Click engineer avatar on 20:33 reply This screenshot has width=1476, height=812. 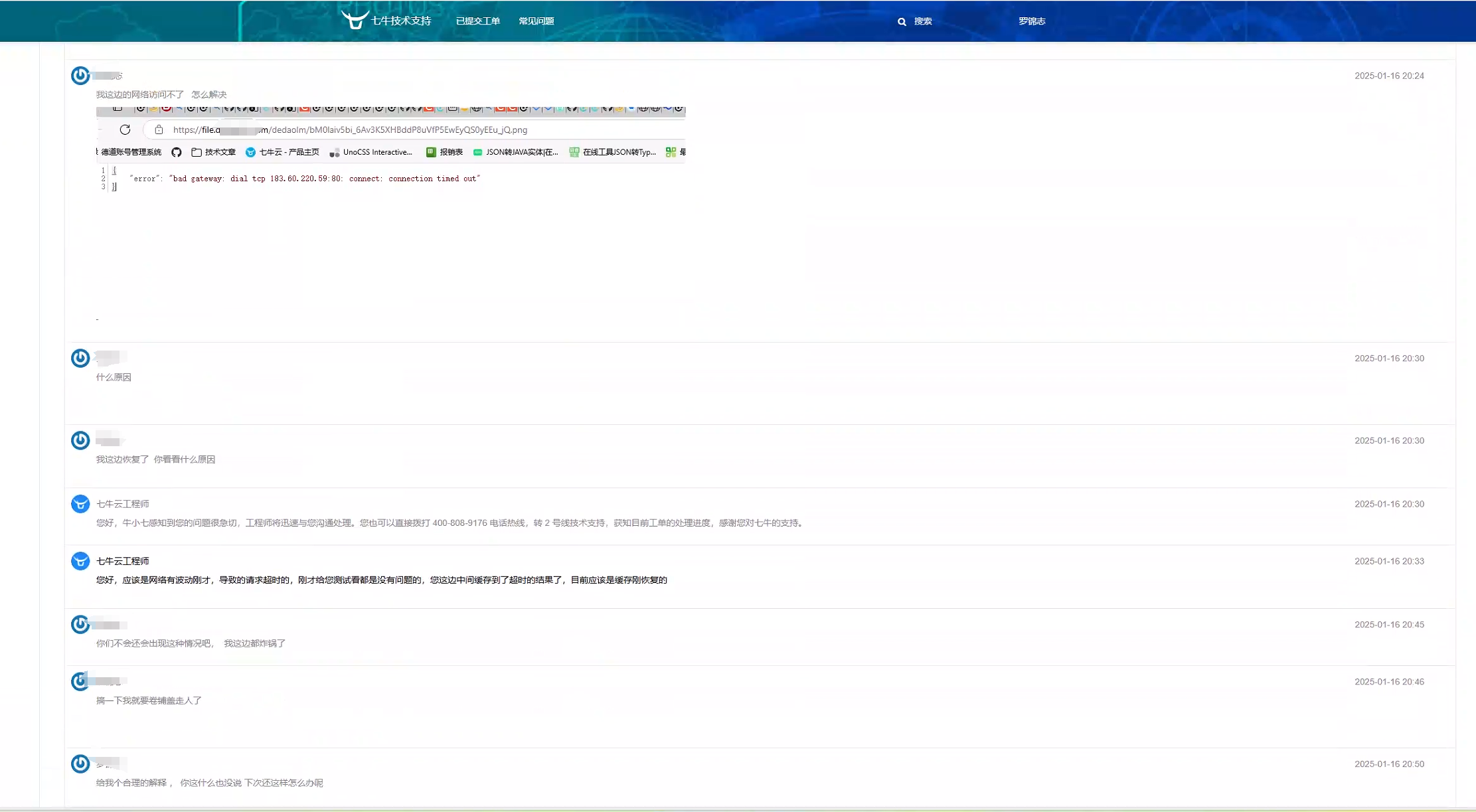point(80,561)
